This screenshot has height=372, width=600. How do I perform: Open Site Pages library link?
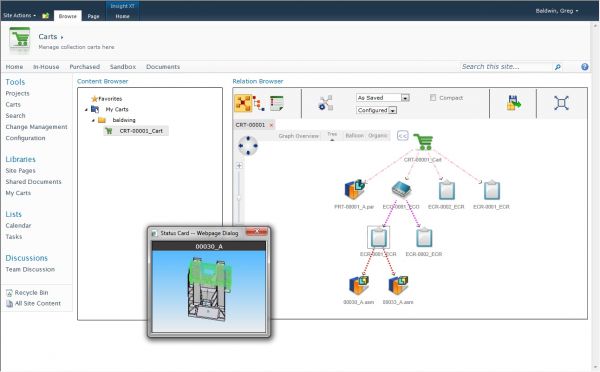tap(21, 171)
